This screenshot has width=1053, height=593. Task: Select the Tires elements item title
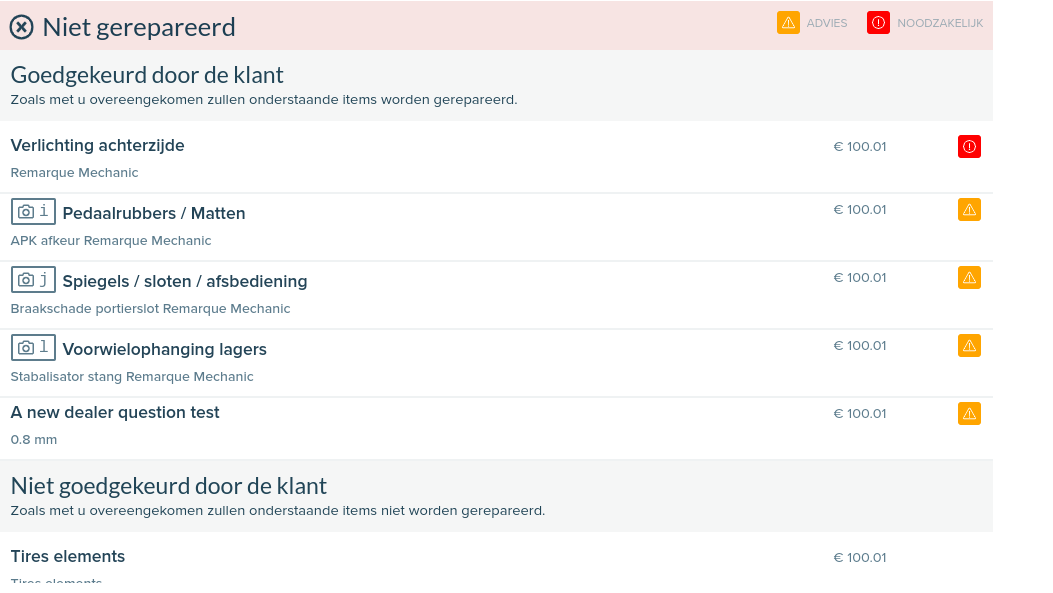tap(68, 556)
